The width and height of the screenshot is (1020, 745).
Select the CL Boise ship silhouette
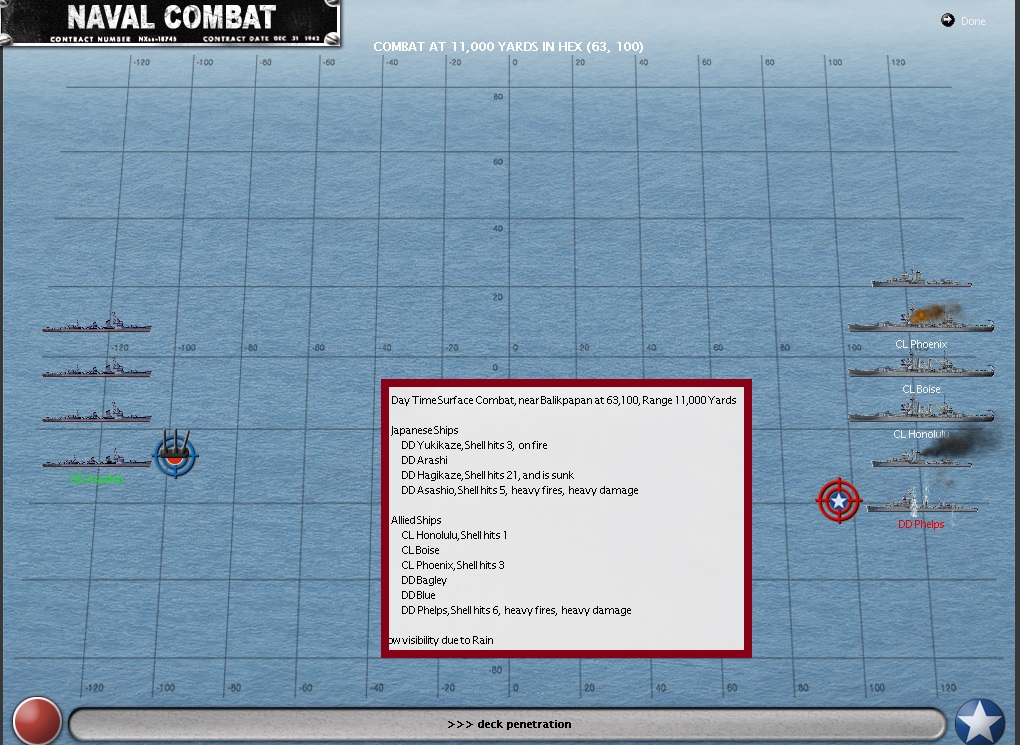921,366
